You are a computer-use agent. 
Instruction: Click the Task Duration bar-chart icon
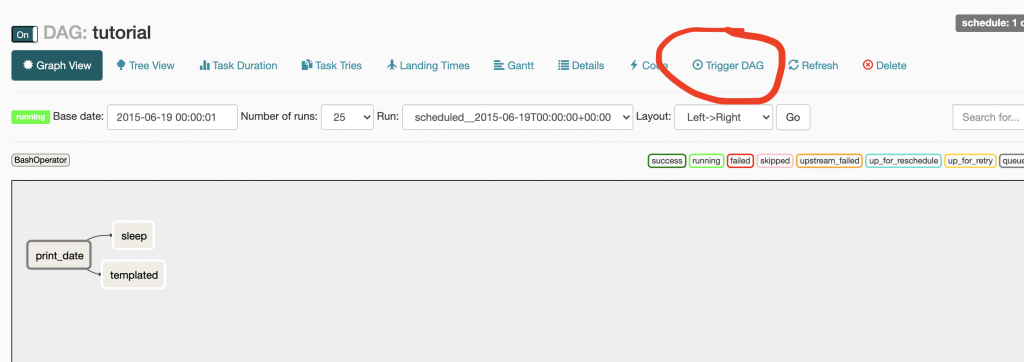point(204,65)
